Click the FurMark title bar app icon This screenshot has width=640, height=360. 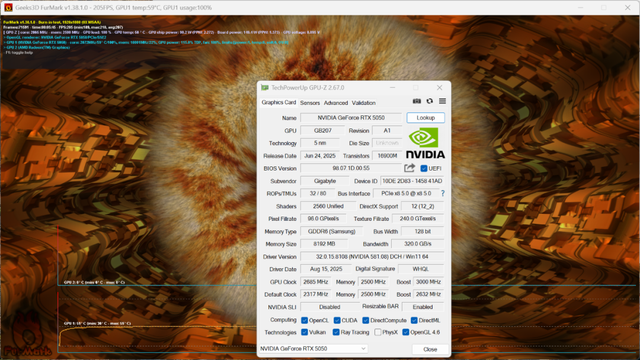pyautogui.click(x=8, y=7)
